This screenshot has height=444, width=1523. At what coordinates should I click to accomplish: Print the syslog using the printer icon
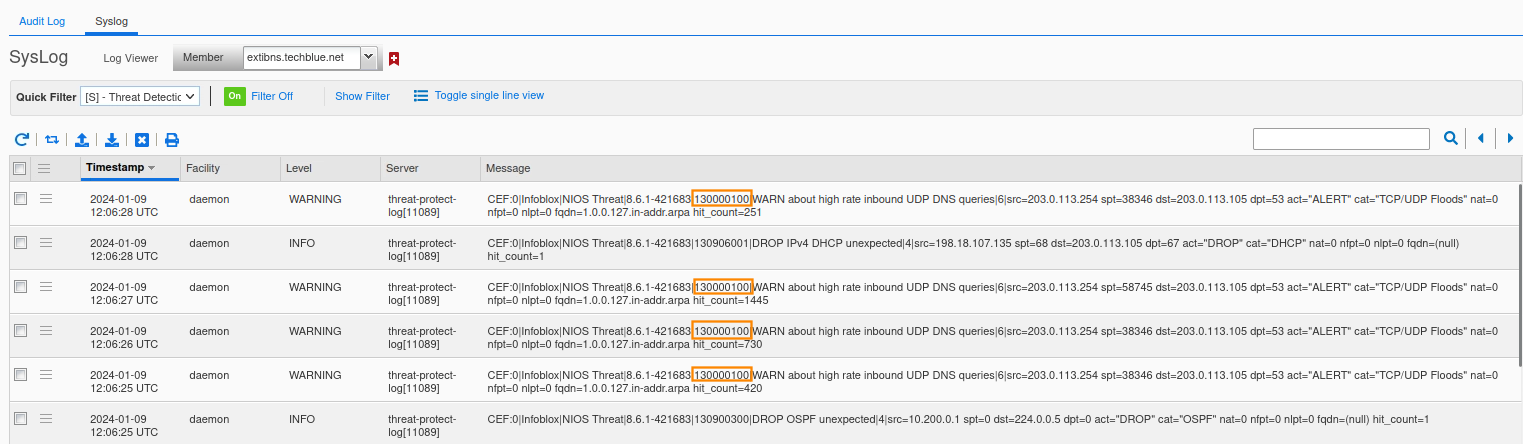pos(172,140)
